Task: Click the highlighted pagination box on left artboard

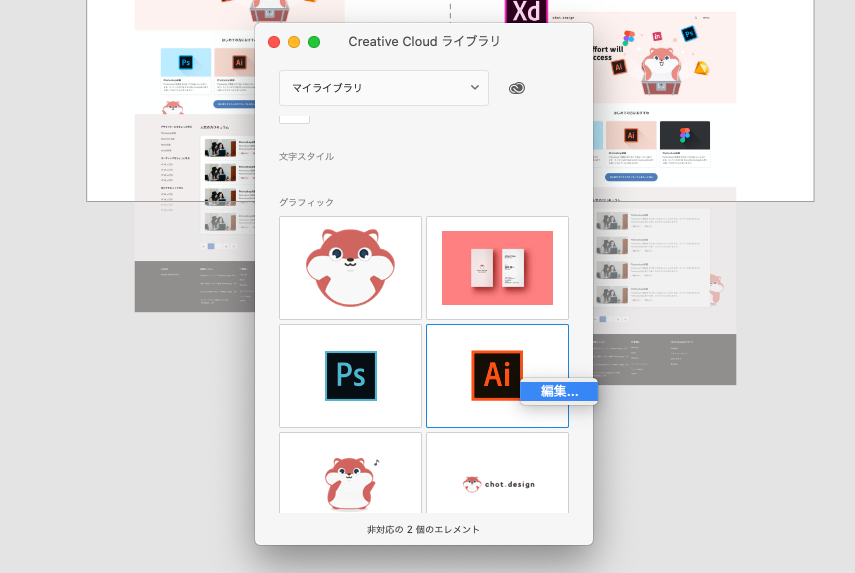Action: click(211, 246)
